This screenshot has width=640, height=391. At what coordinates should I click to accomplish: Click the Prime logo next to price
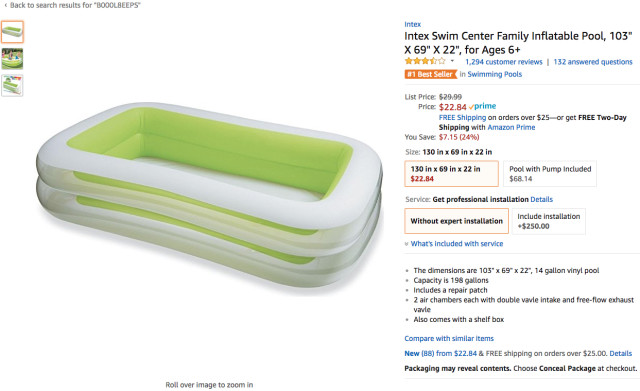point(482,107)
